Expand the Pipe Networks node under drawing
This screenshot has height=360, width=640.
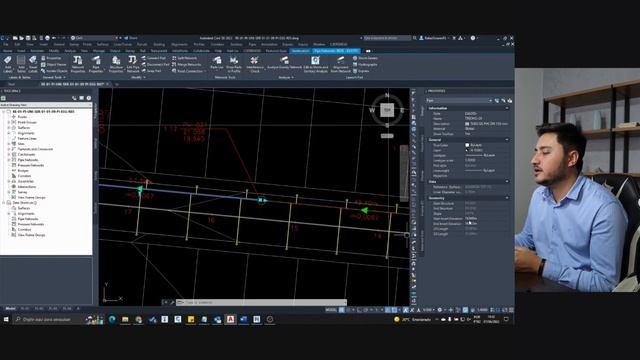(x=9, y=160)
